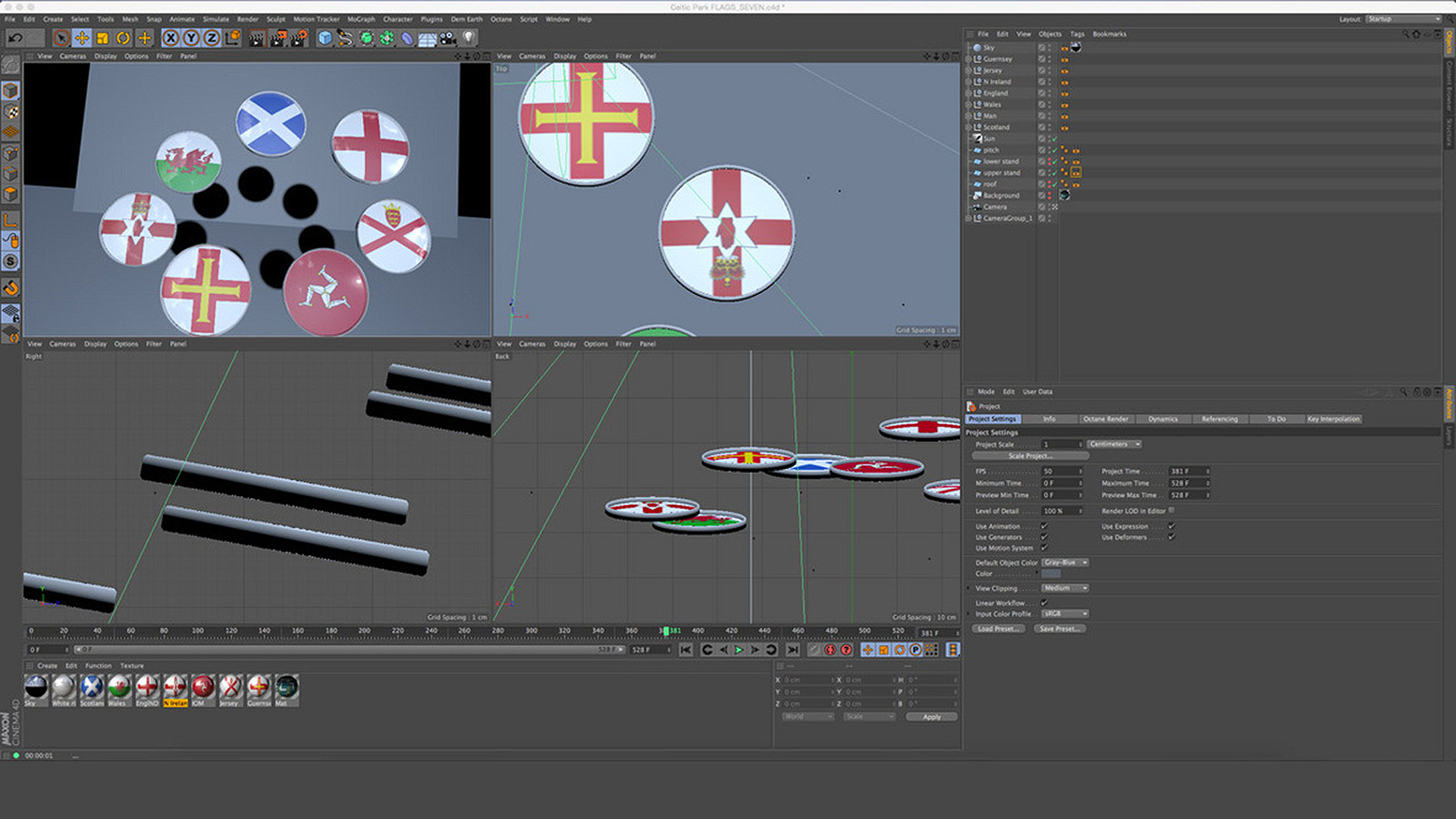Switch to the Octane Render tab
The image size is (1456, 819).
point(1105,419)
